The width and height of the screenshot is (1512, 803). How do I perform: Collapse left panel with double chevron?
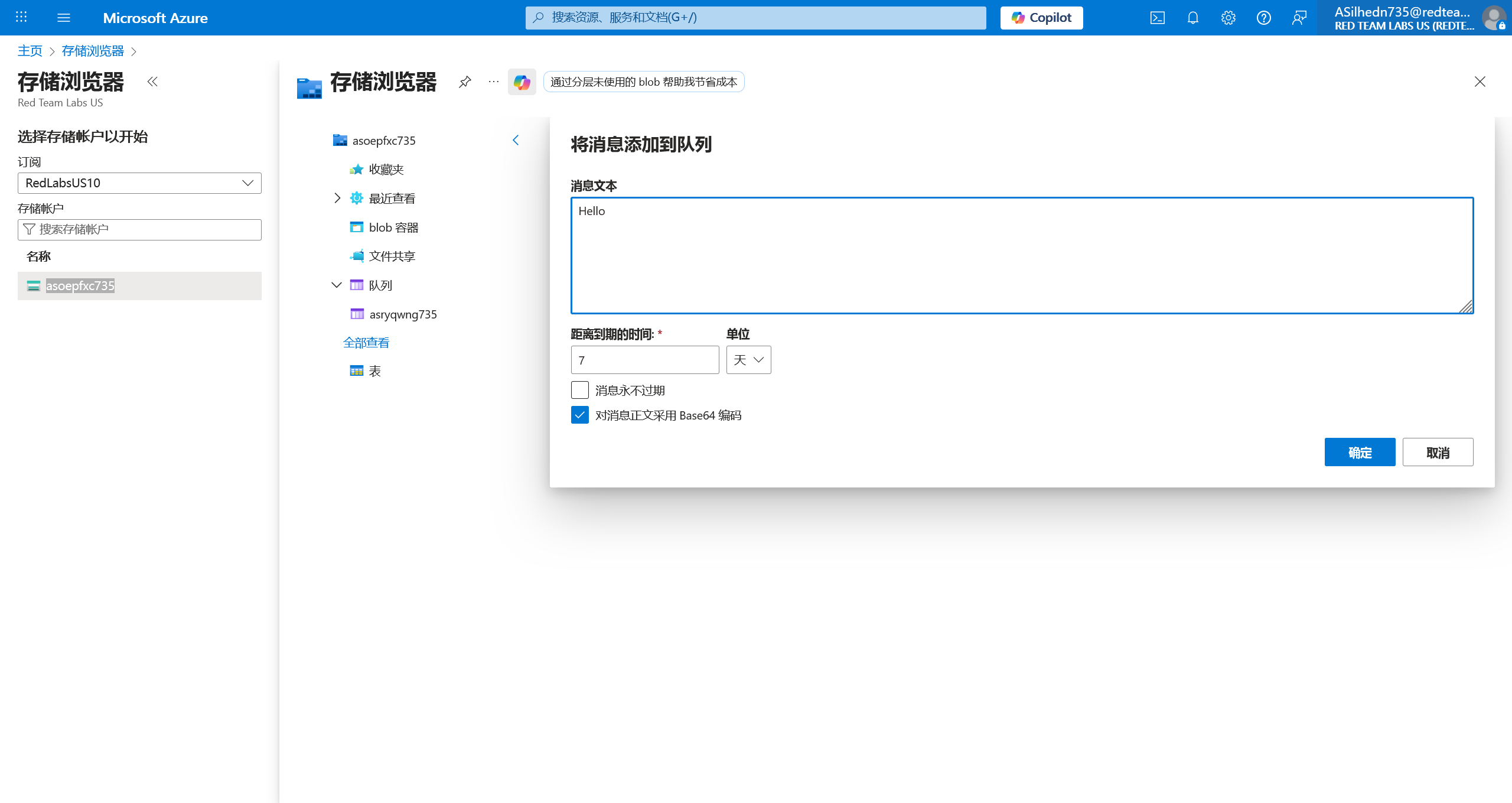152,82
